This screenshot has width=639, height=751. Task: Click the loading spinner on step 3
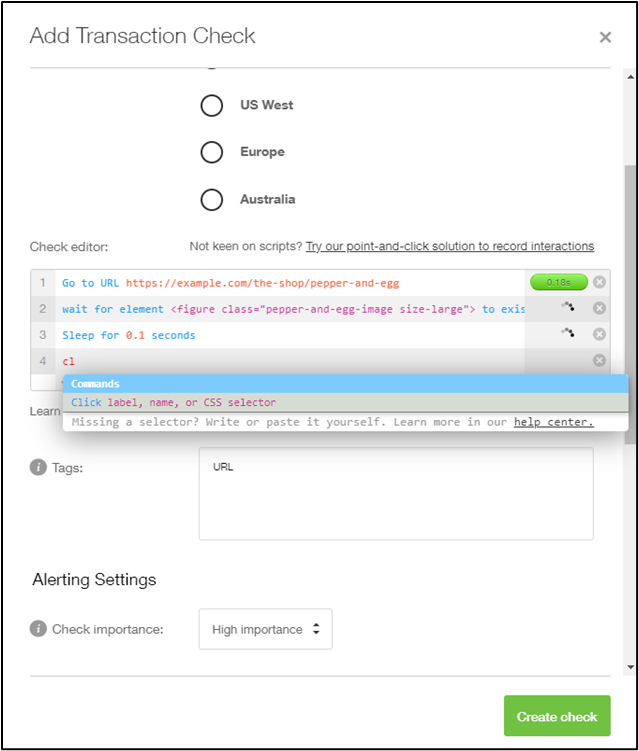(x=568, y=332)
